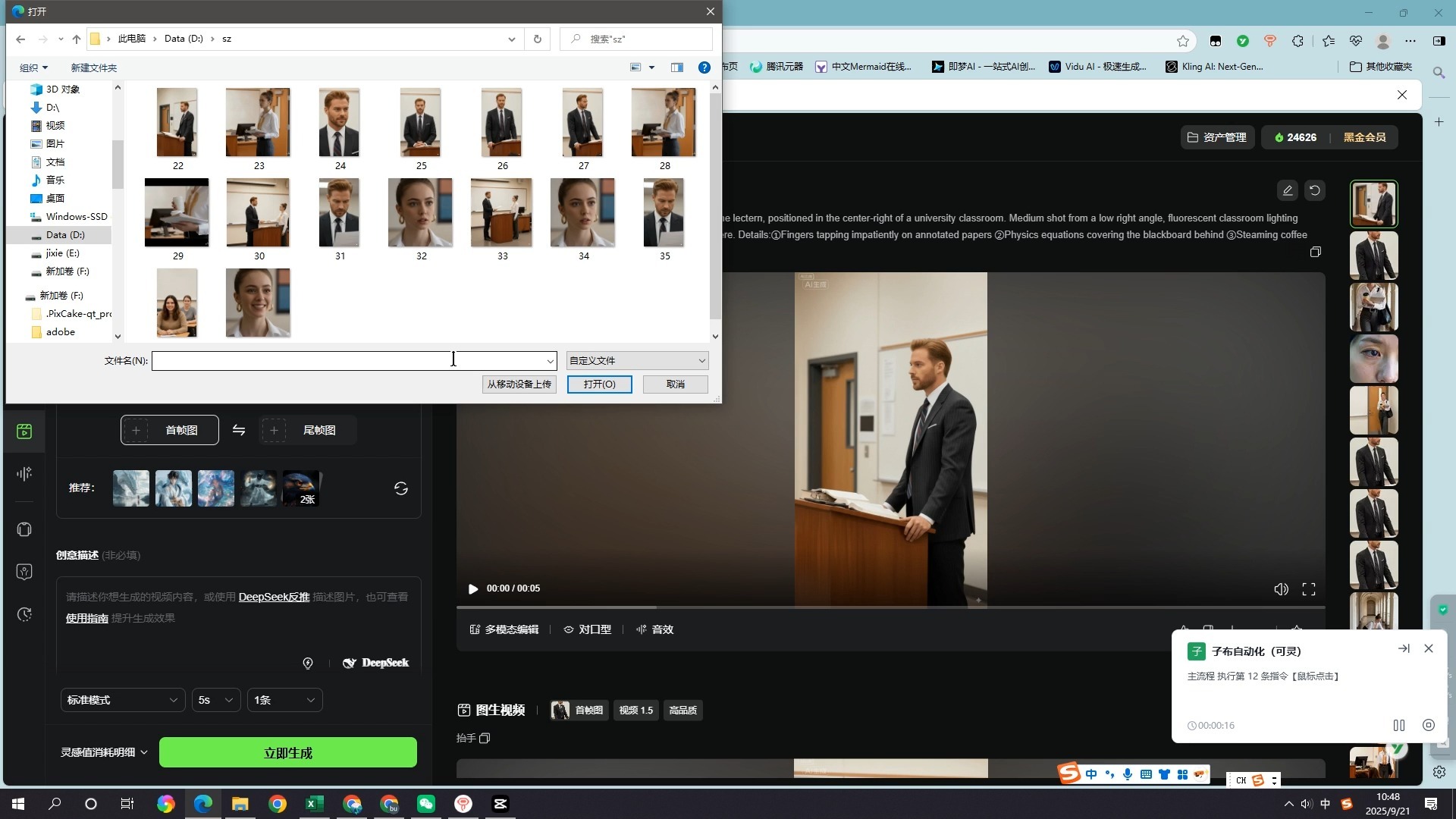Open Excel from the taskbar

click(x=315, y=804)
